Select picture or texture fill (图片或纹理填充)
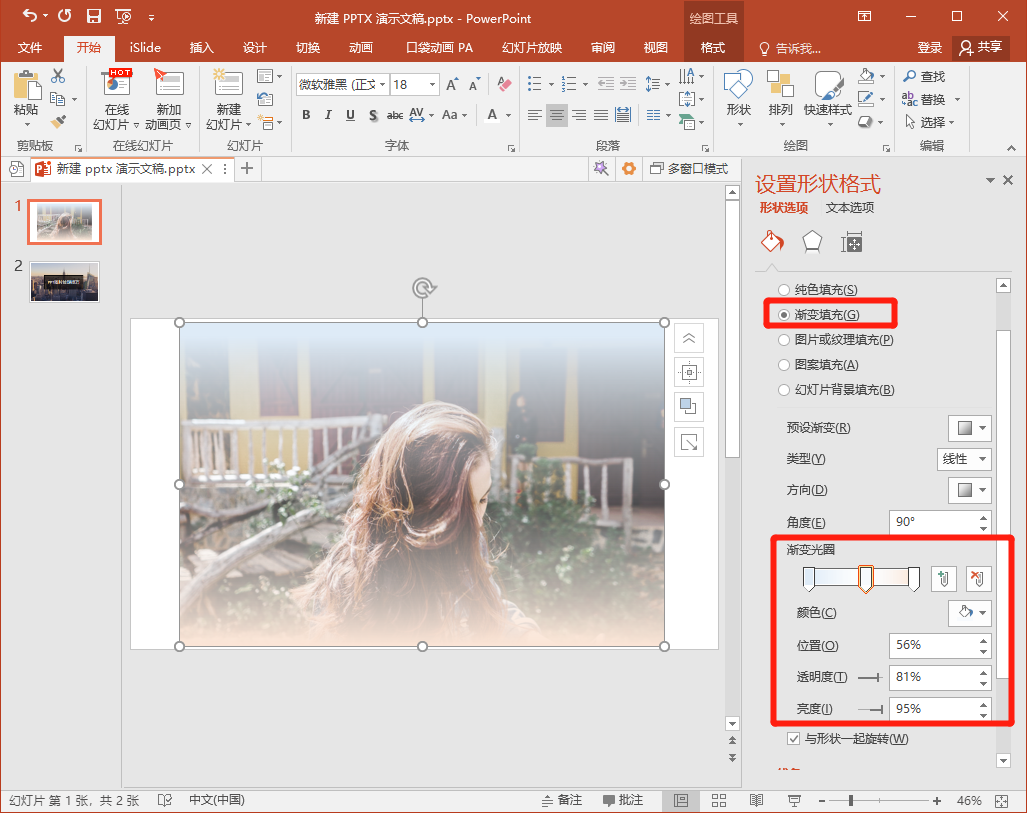The height and width of the screenshot is (813, 1027). (785, 340)
